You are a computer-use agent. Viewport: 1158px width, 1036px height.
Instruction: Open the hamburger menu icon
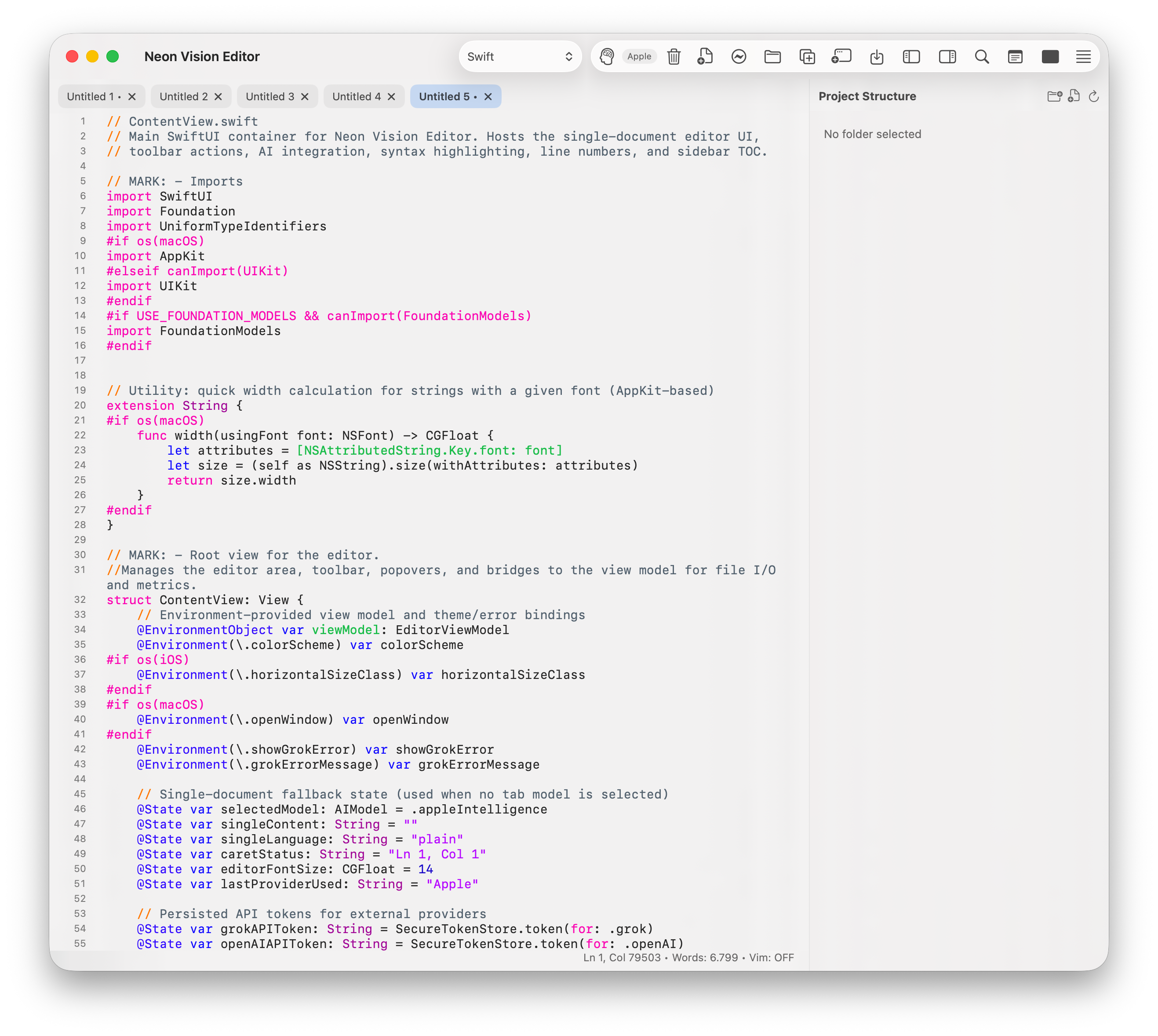pos(1083,56)
